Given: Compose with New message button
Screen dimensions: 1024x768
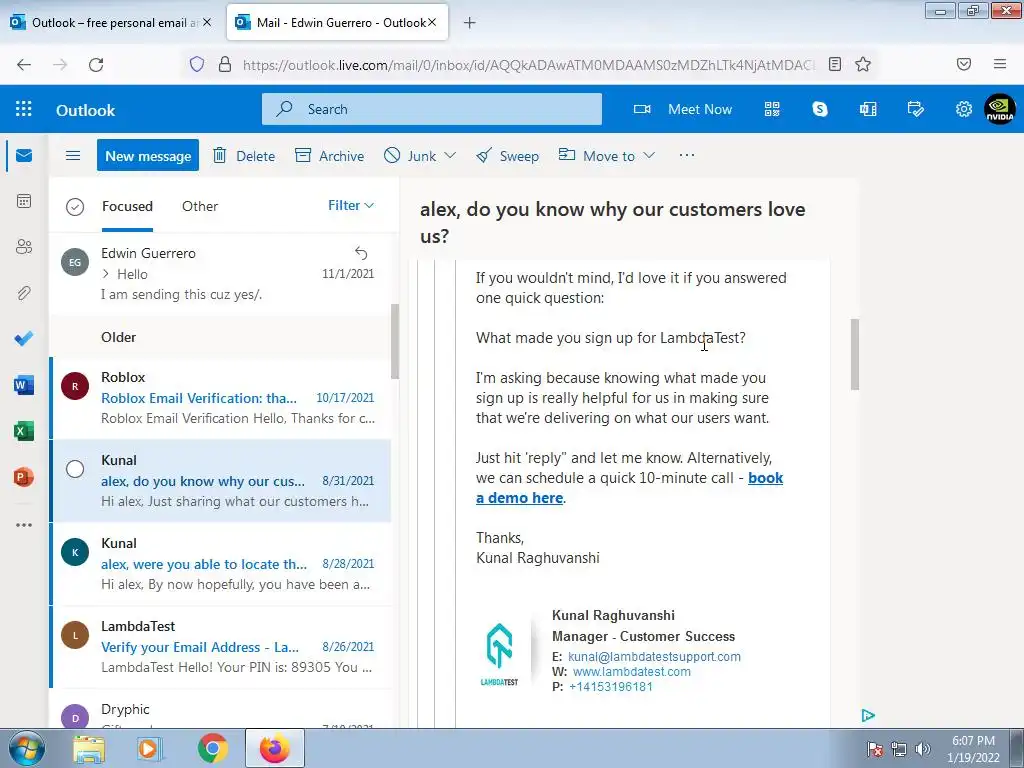Looking at the screenshot, I should coord(148,155).
